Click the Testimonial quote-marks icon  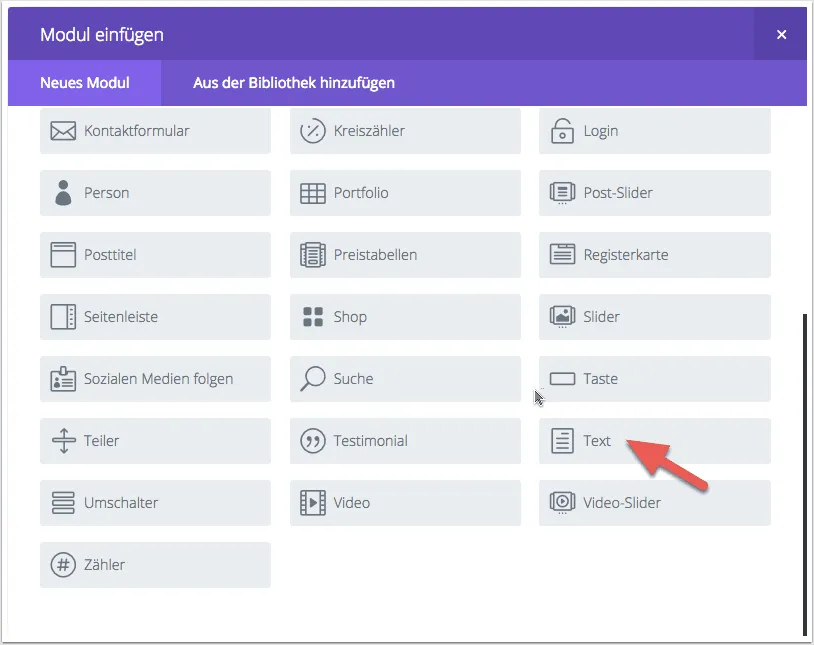click(x=313, y=441)
